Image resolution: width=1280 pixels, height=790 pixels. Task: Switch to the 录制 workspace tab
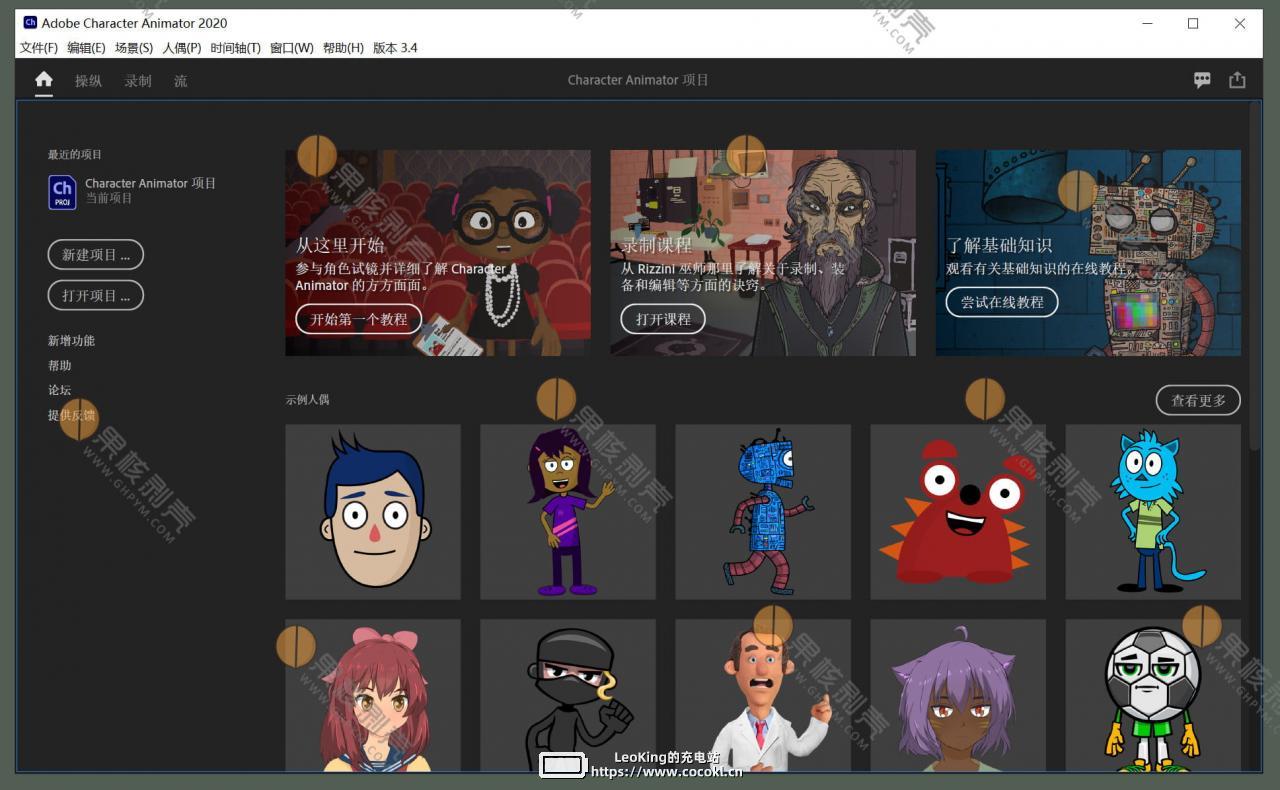click(x=138, y=81)
